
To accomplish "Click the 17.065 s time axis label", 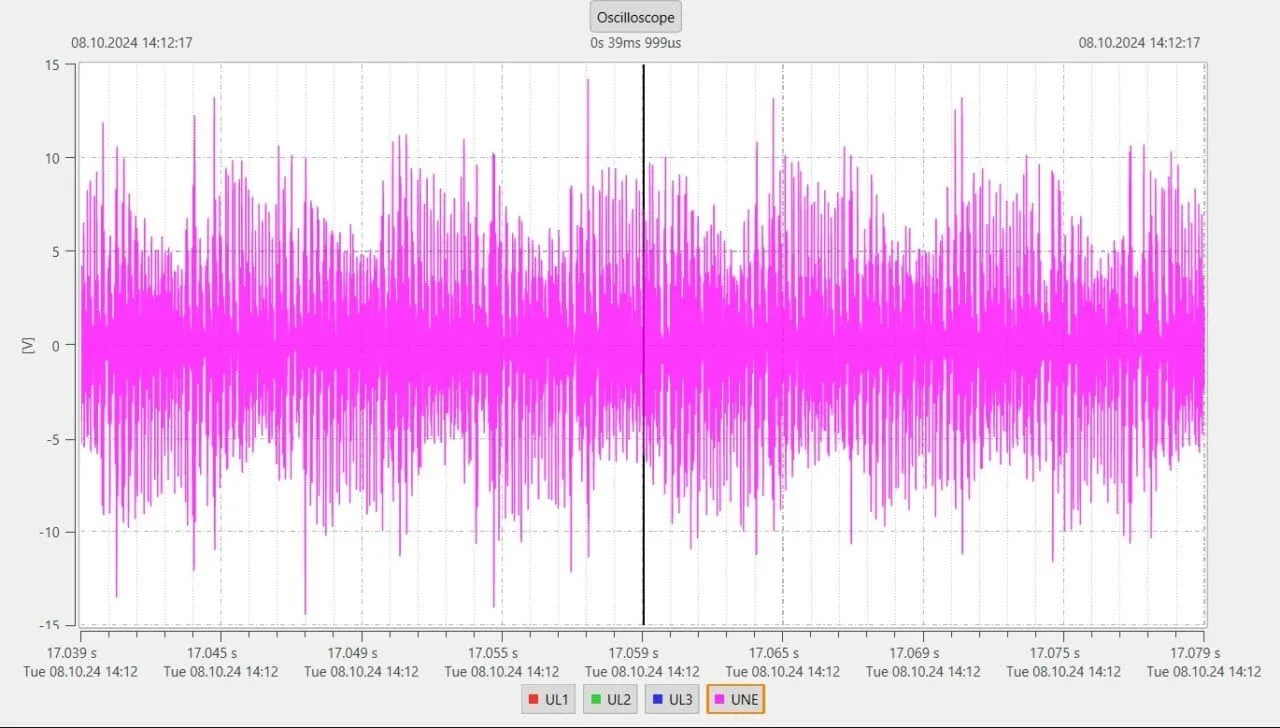I will click(783, 653).
